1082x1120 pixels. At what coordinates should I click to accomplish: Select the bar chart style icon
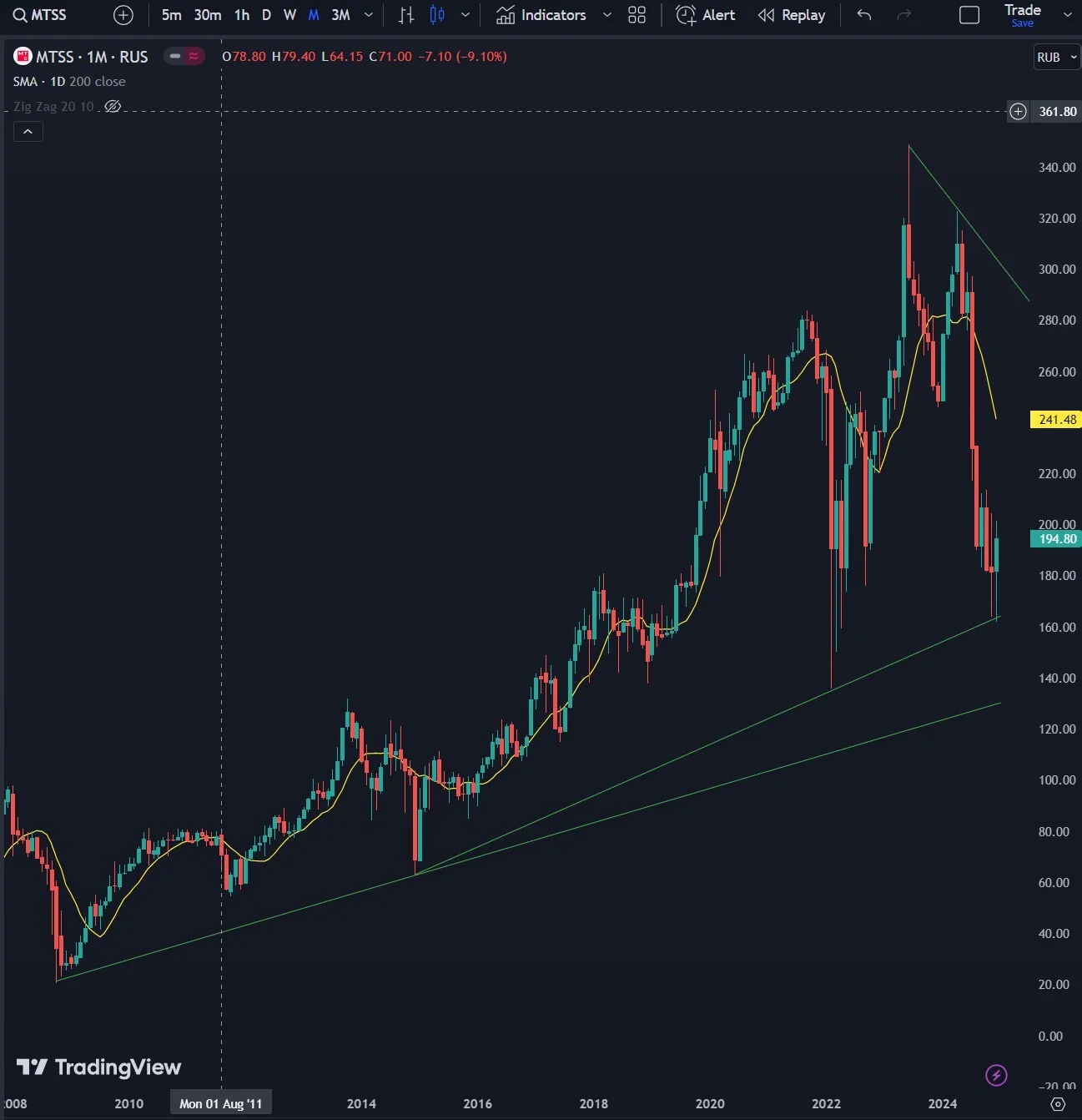coord(406,15)
